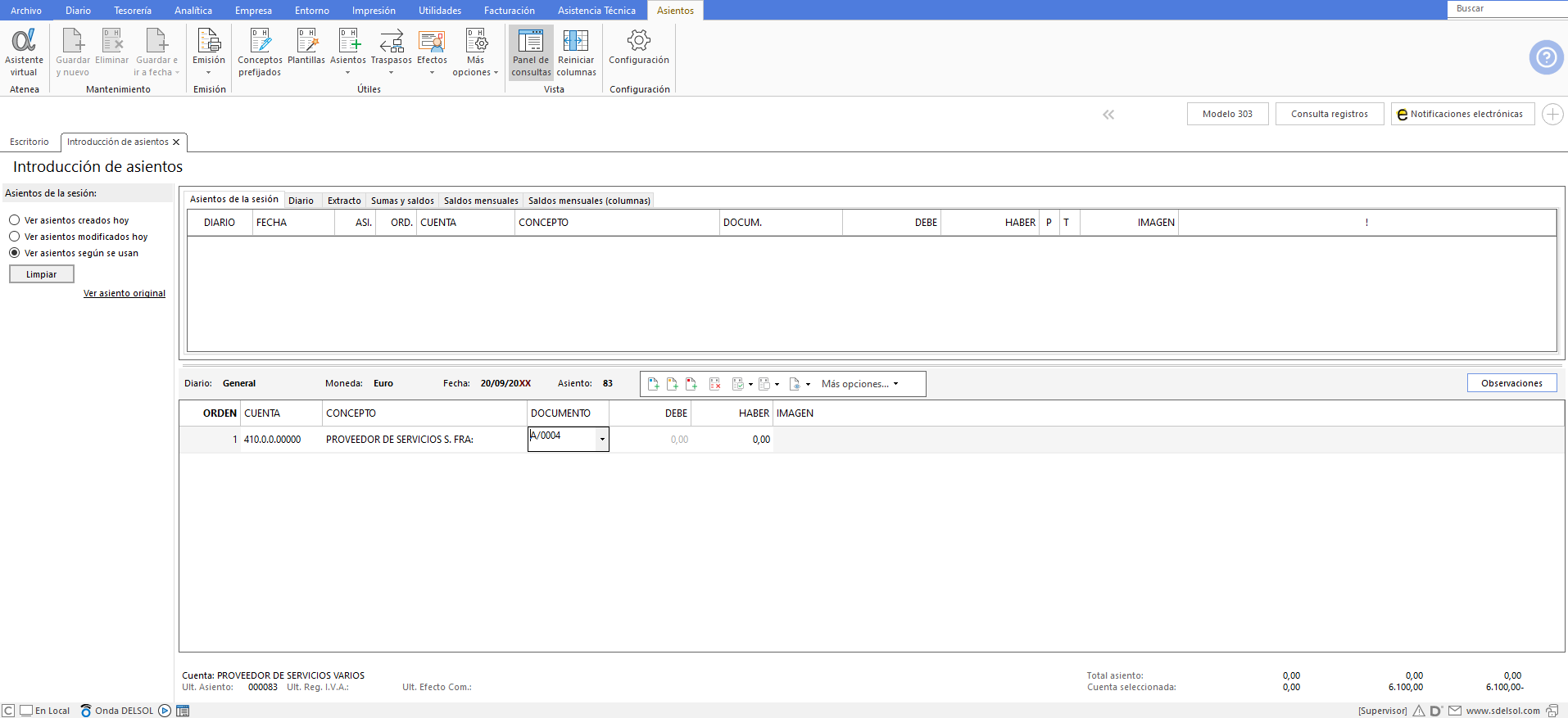Add entry with red document icon
Image resolution: width=1568 pixels, height=718 pixels.
(x=691, y=384)
